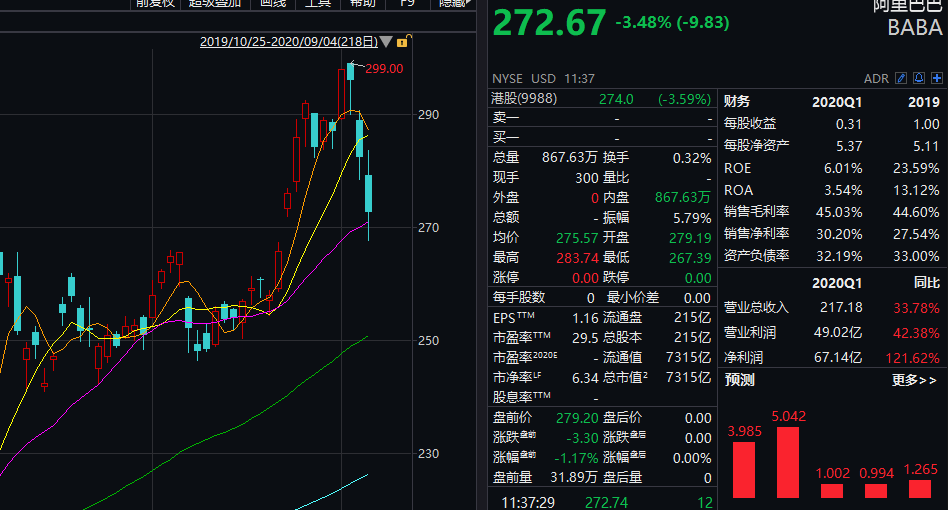Click the 内盘 value 867.63万
948x510 pixels.
point(683,198)
